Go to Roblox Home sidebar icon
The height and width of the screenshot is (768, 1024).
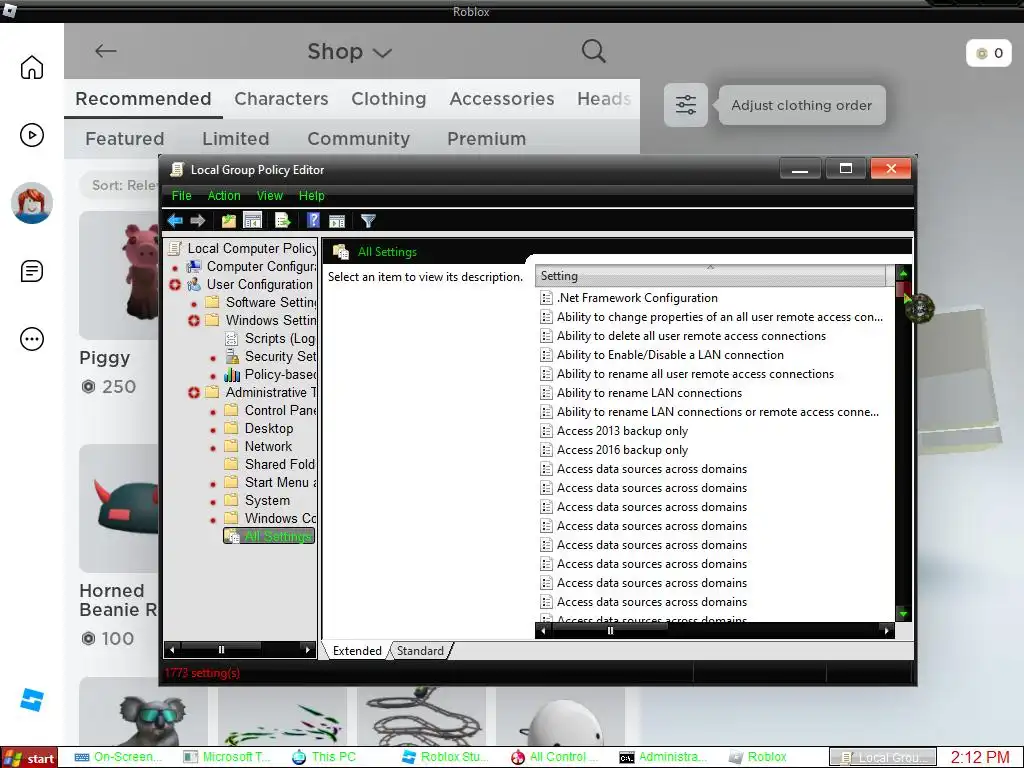[31, 67]
